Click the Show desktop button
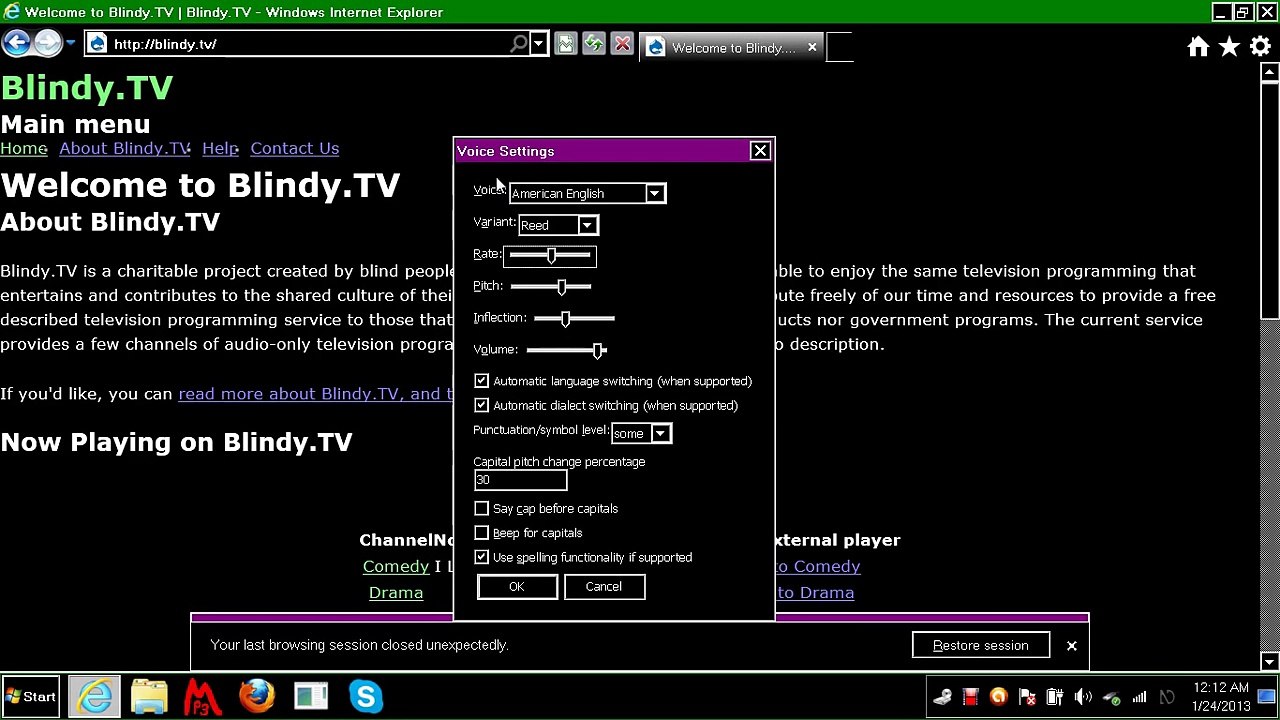The height and width of the screenshot is (720, 1280). tap(1267, 697)
